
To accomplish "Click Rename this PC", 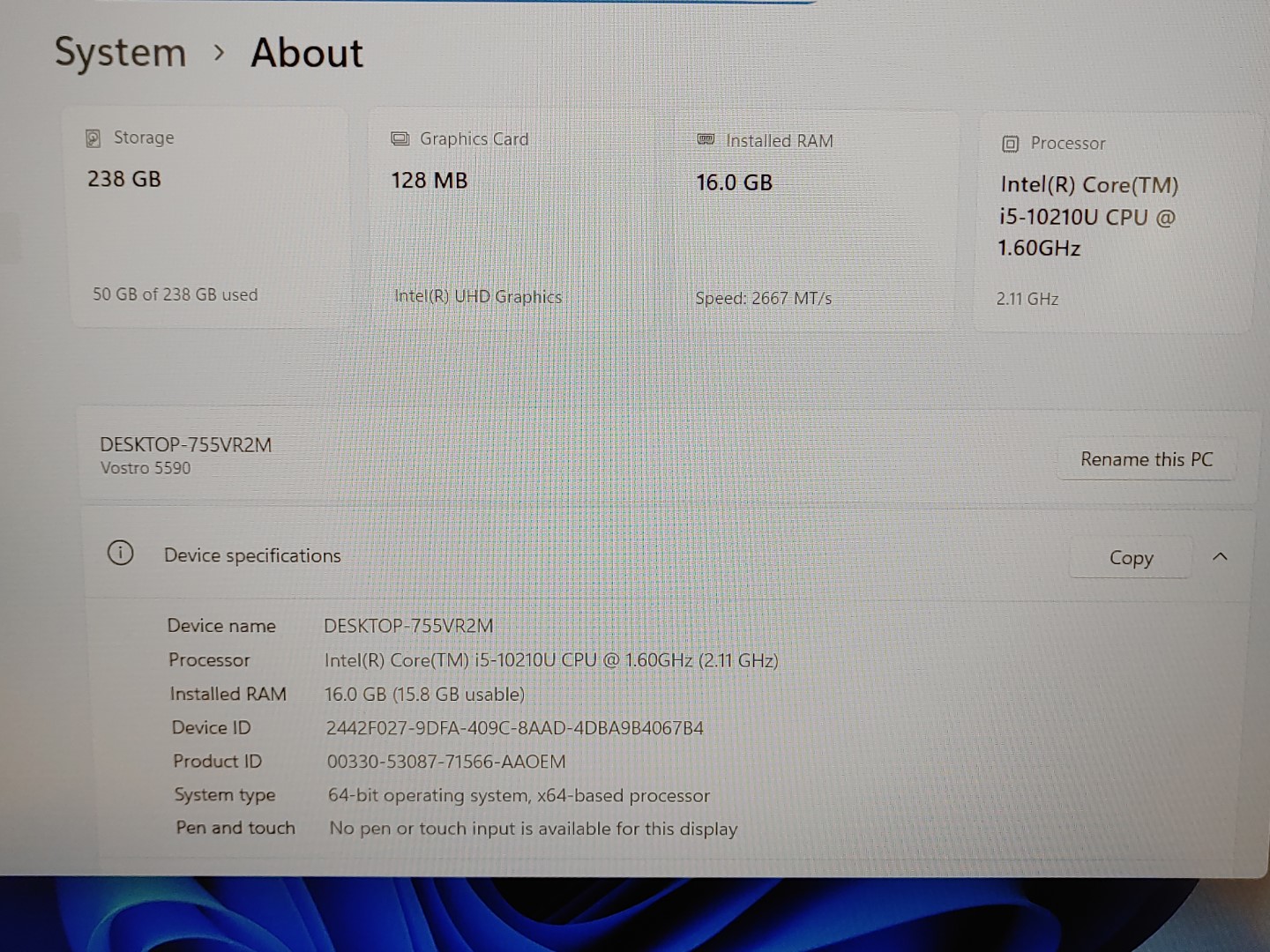I will point(1146,459).
